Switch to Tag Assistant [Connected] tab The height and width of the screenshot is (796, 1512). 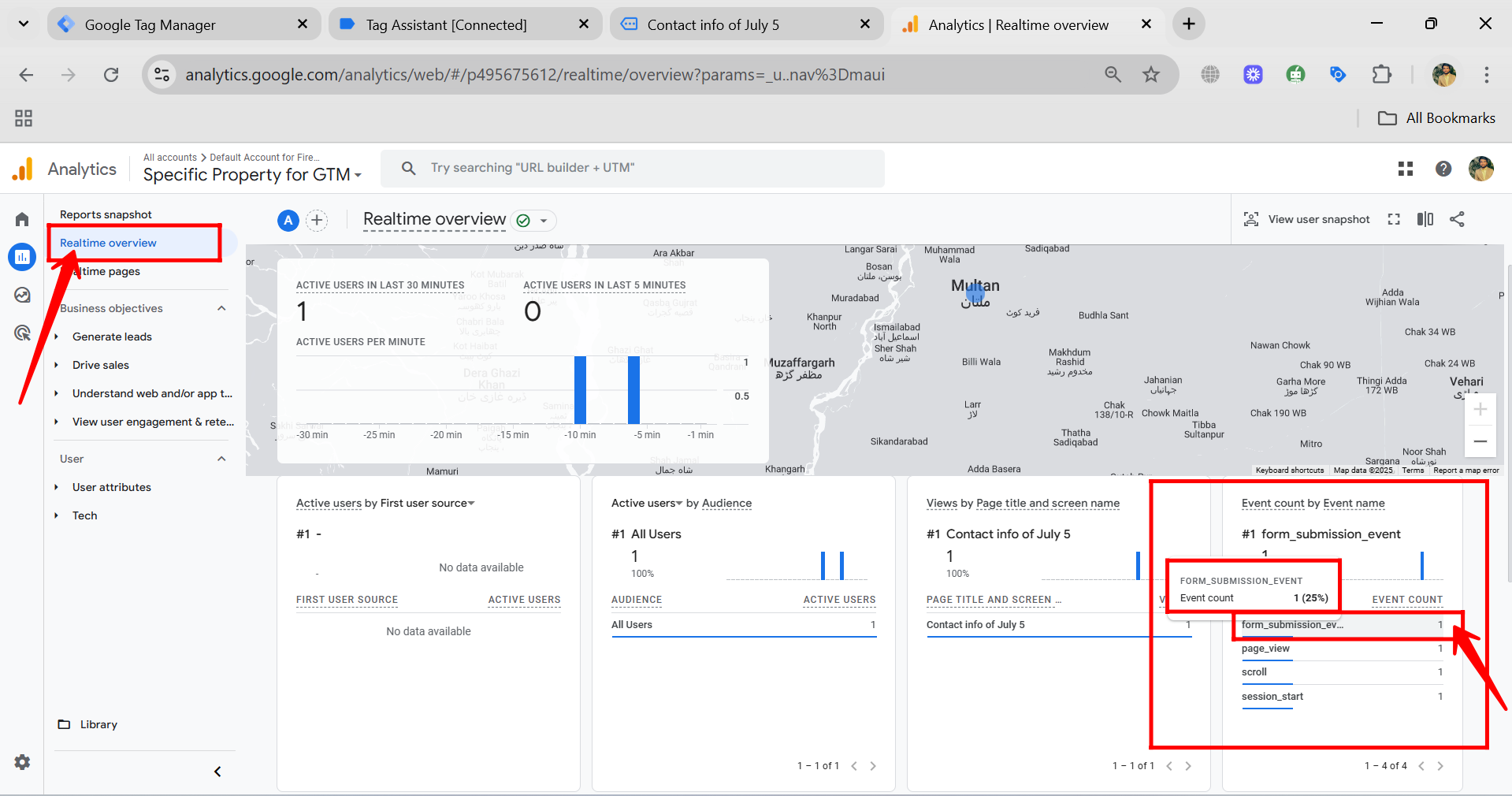(465, 24)
